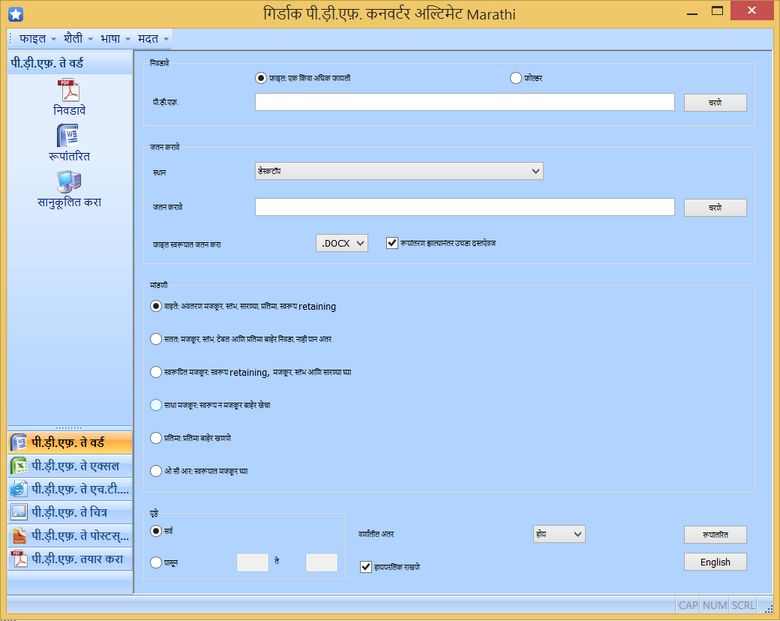Select the फाइल (one or more files) radio button
Image resolution: width=780 pixels, height=621 pixels.
(x=261, y=78)
